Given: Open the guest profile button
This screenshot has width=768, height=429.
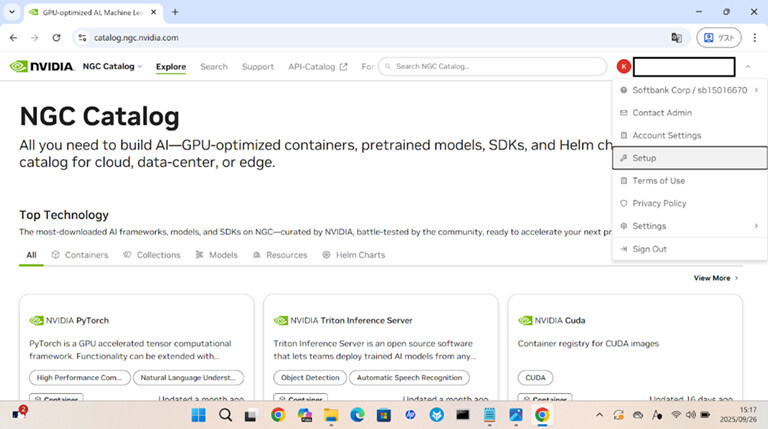Looking at the screenshot, I should [719, 38].
